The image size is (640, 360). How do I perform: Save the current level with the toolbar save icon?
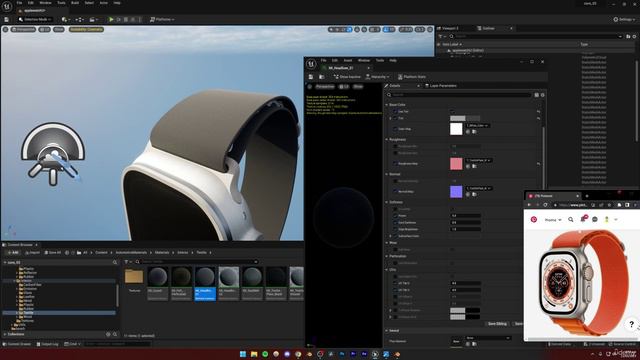(x=7, y=19)
